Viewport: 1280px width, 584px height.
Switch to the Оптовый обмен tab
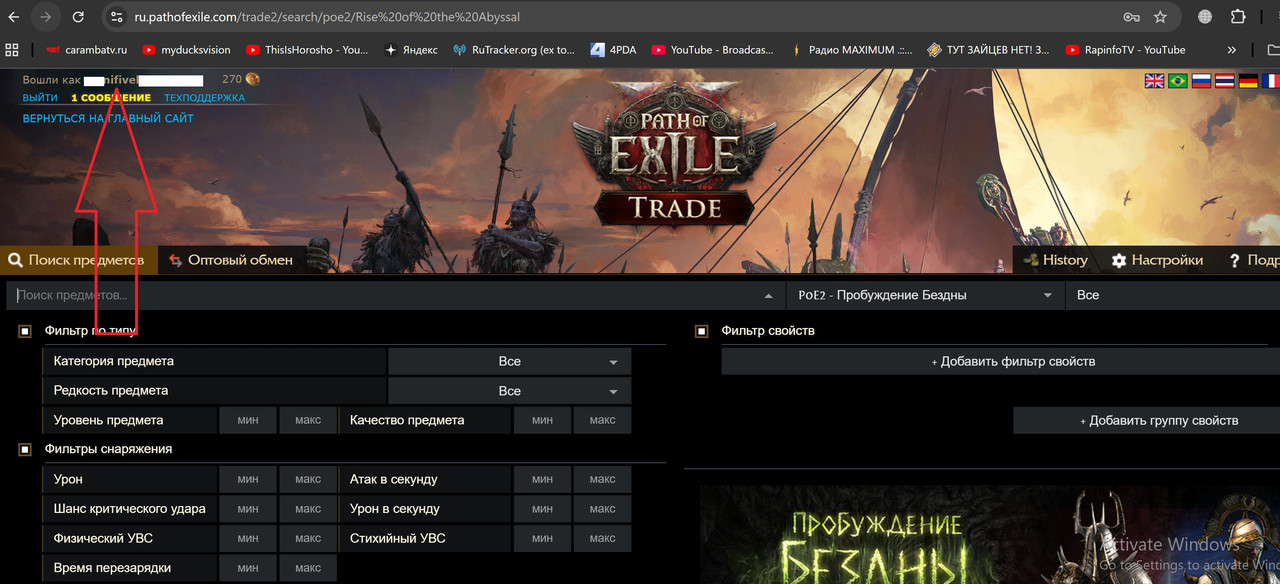(x=232, y=260)
